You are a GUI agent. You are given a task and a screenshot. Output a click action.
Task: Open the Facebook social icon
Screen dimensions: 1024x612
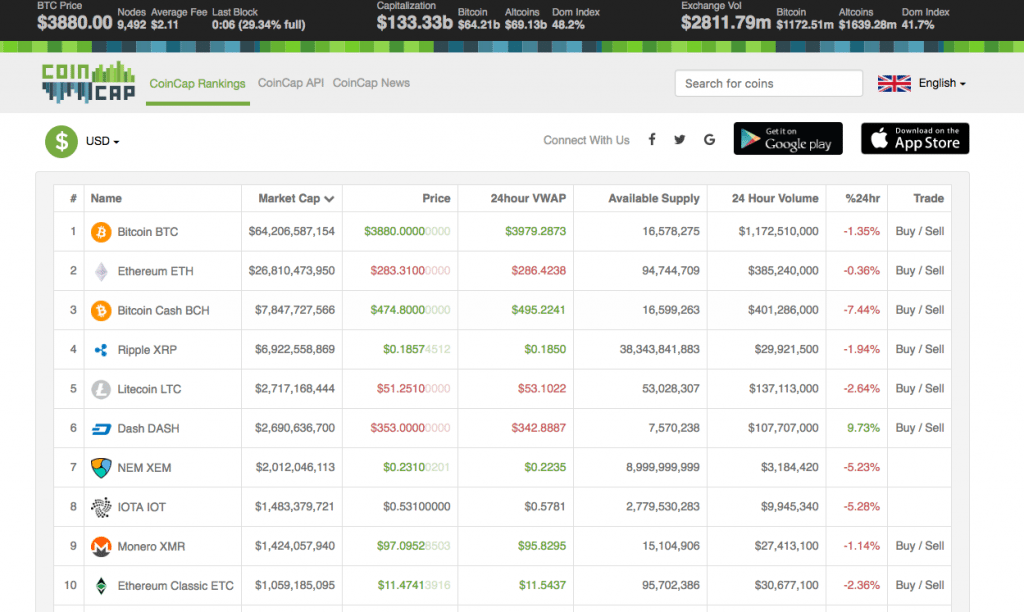point(652,139)
